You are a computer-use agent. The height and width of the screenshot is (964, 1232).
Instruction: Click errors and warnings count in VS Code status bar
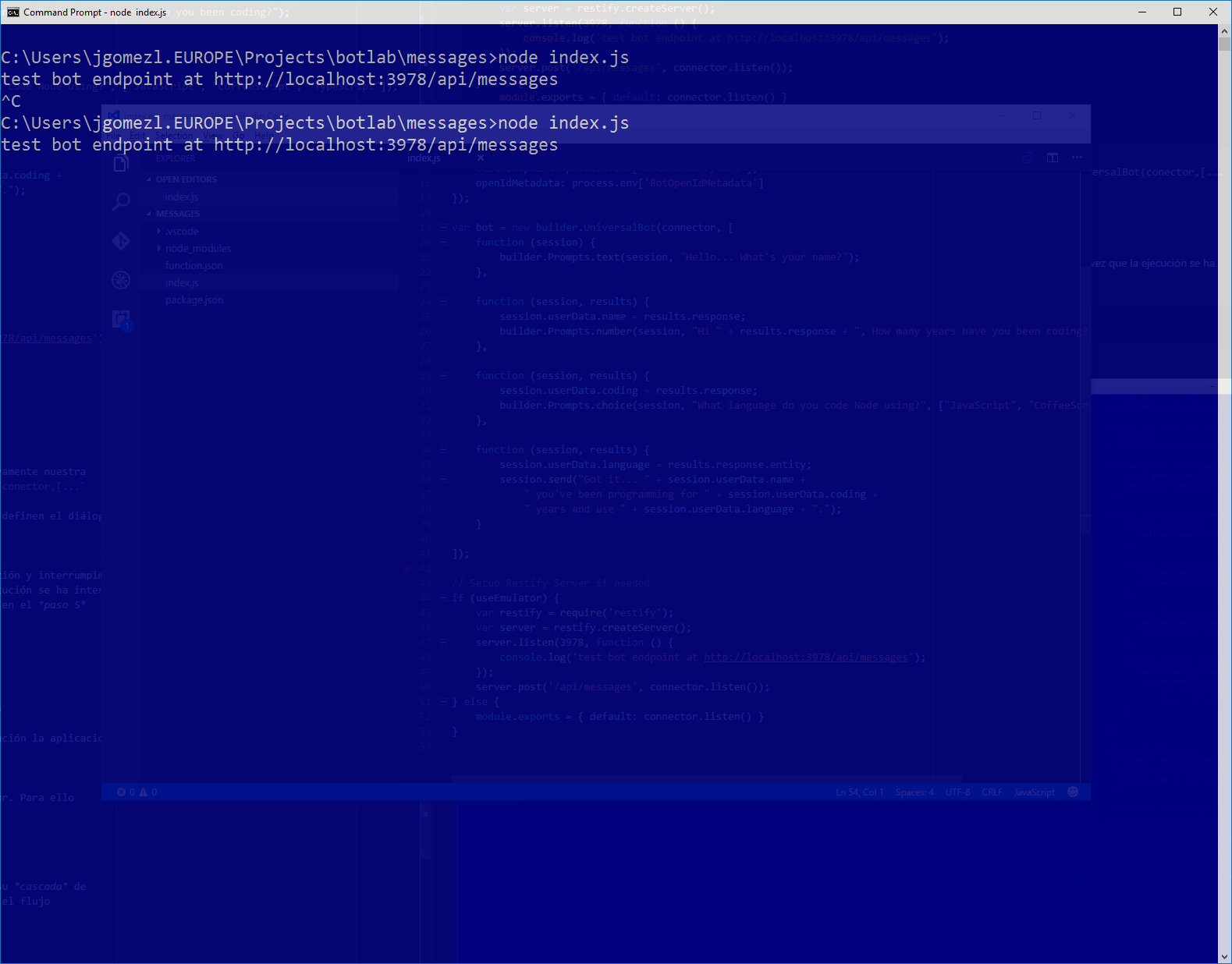tap(137, 792)
